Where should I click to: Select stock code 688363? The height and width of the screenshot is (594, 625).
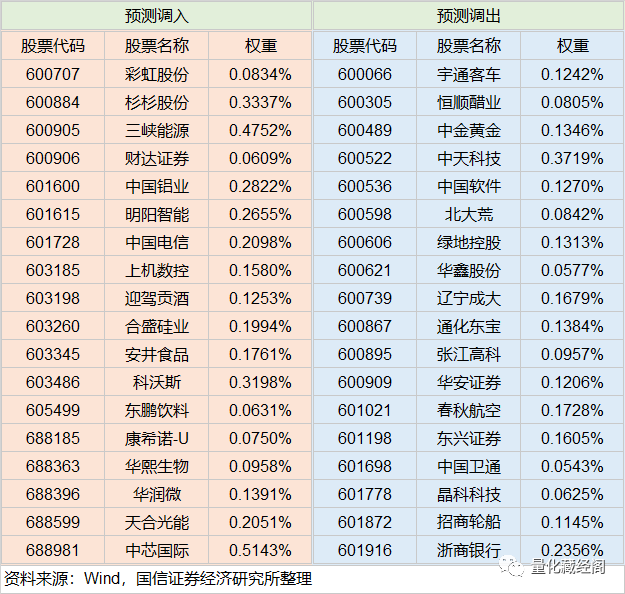pyautogui.click(x=53, y=466)
